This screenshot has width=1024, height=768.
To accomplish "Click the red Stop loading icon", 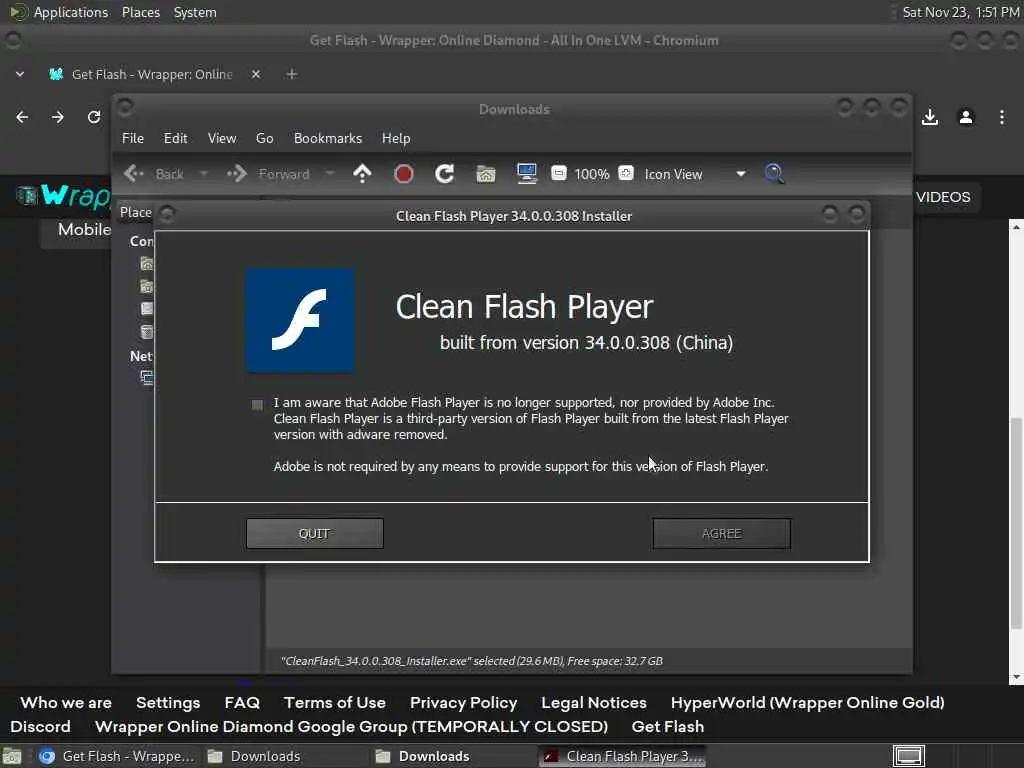I will 404,174.
